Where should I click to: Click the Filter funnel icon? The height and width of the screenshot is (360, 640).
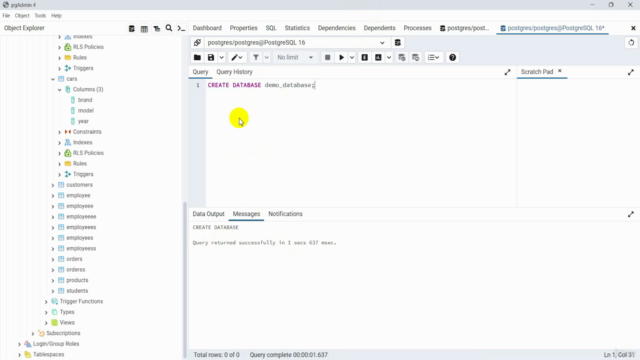(256, 58)
